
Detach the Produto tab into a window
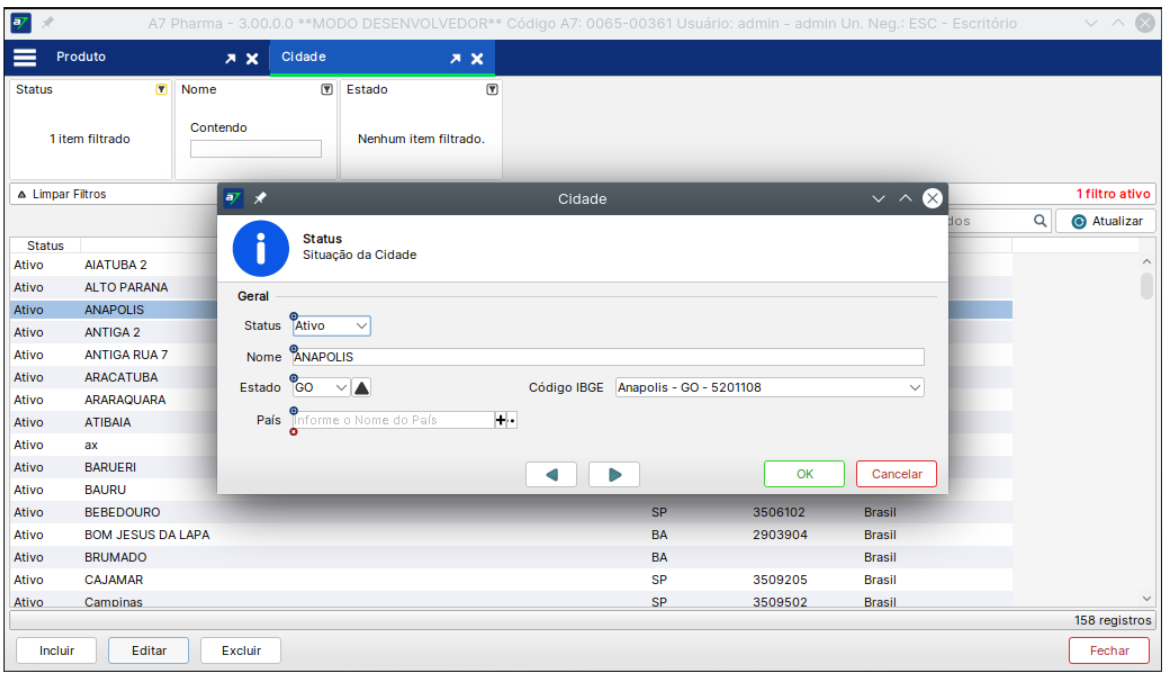pos(231,58)
